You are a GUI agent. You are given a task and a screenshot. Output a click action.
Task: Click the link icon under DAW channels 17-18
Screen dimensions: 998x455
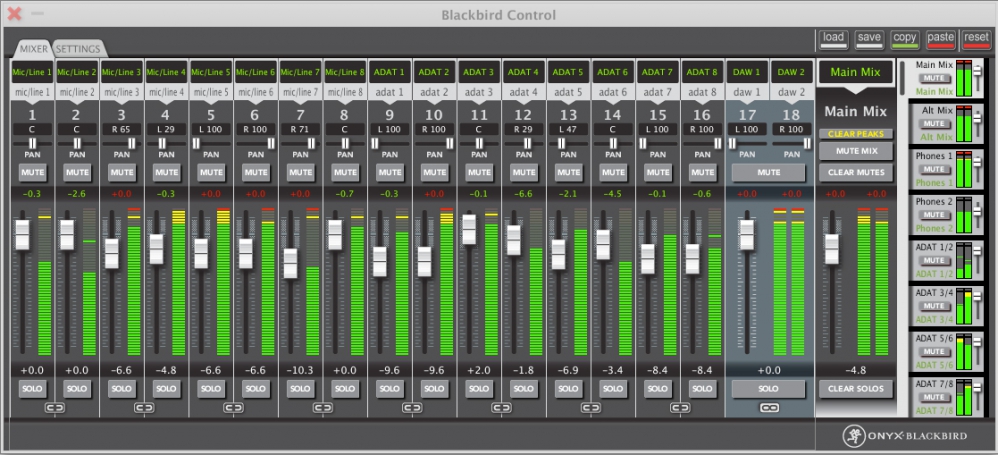click(769, 407)
